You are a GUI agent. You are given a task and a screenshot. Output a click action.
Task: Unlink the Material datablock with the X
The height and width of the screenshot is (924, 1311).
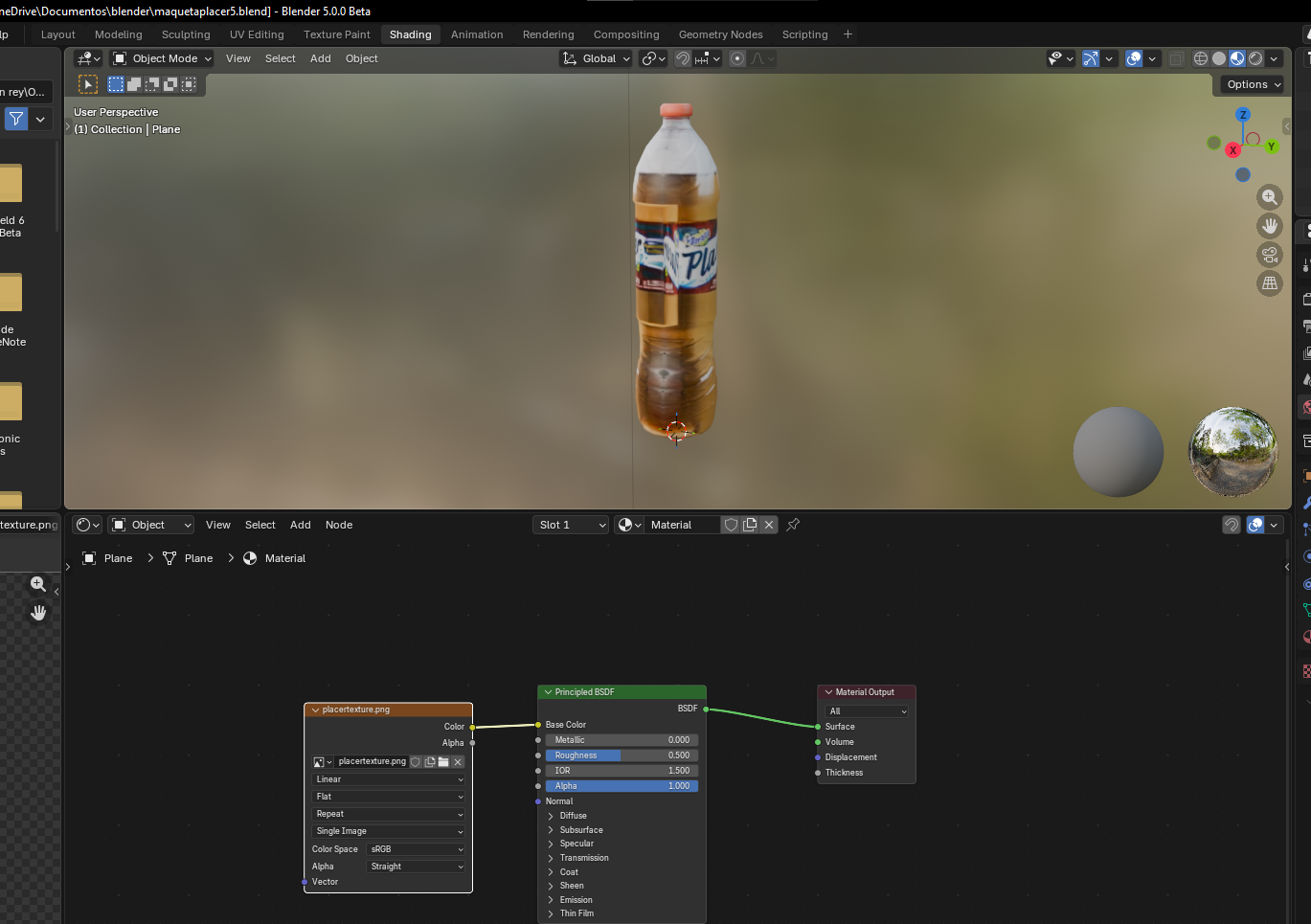(768, 525)
